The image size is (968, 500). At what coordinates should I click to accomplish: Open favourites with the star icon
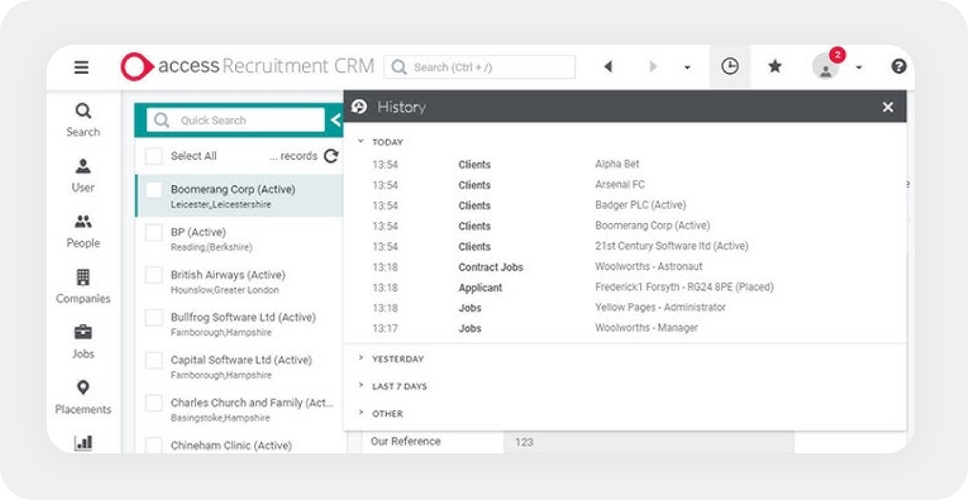click(775, 66)
